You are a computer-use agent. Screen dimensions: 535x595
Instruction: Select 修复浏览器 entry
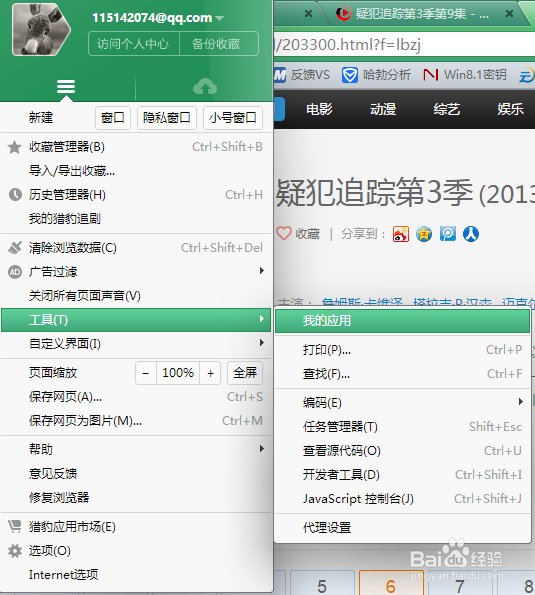[x=136, y=497]
